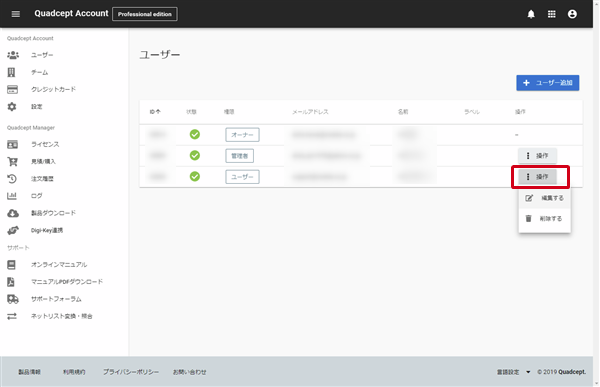Open the hamburger menu icon
This screenshot has width=600, height=387.
[16, 14]
